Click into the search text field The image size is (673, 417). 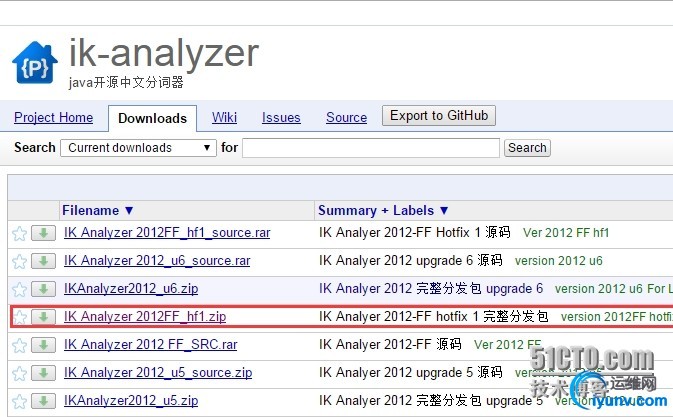(371, 148)
